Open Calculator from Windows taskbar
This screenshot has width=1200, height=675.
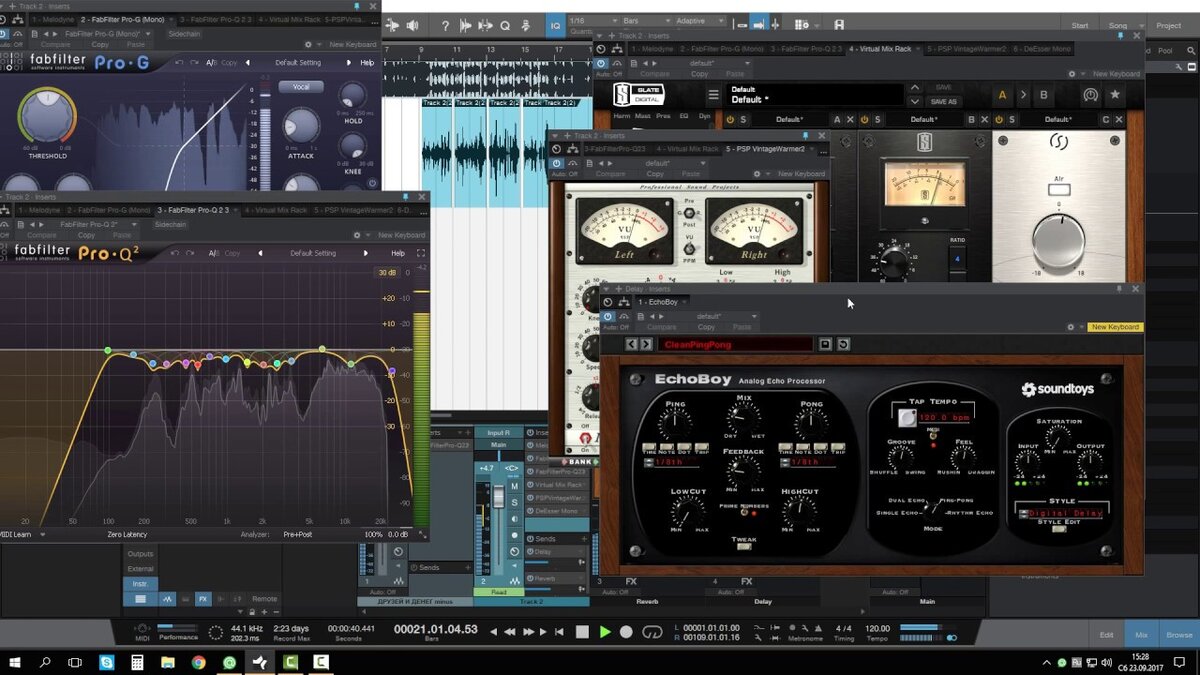click(x=137, y=662)
